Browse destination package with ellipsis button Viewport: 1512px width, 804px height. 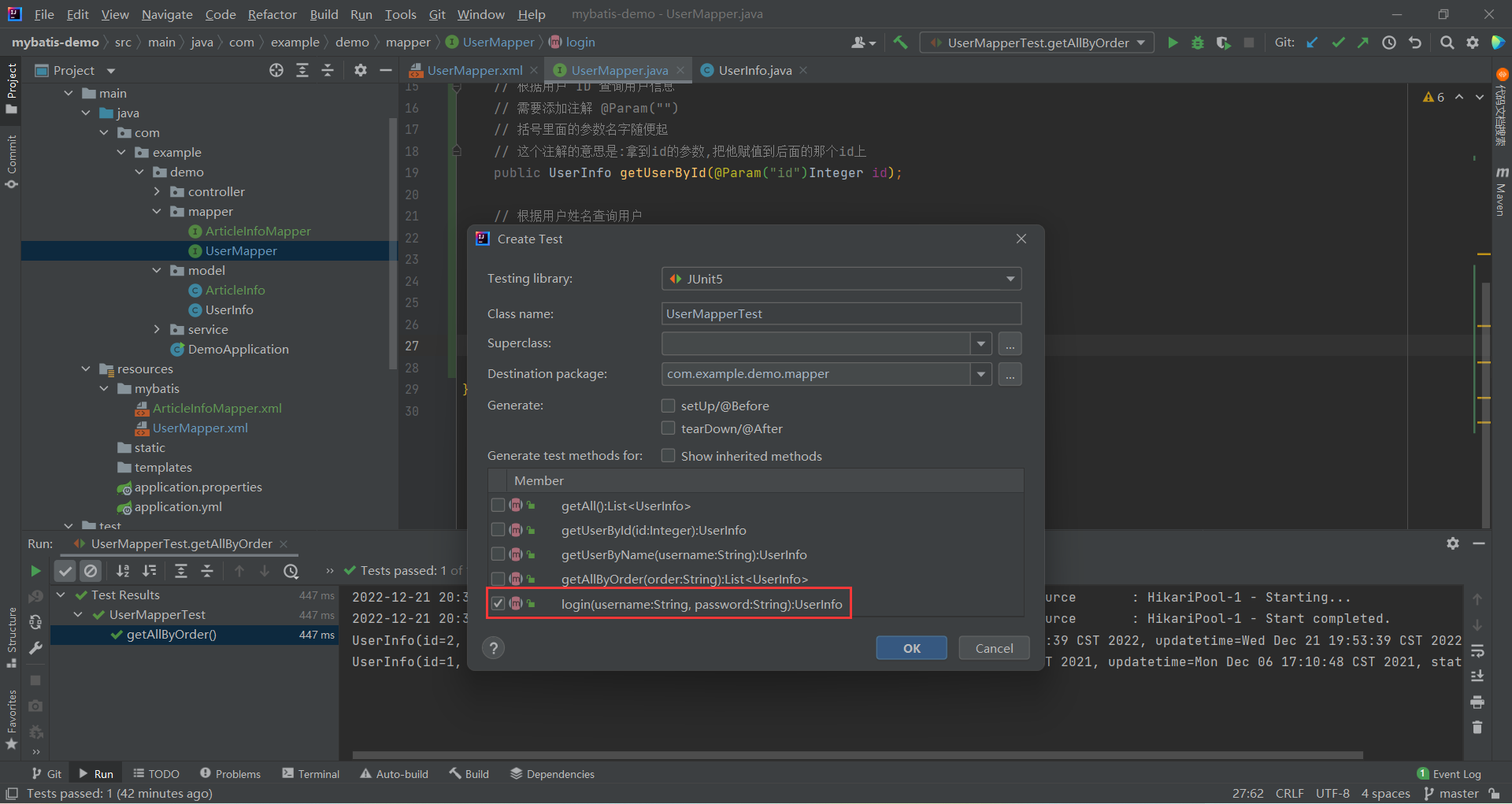point(1010,374)
